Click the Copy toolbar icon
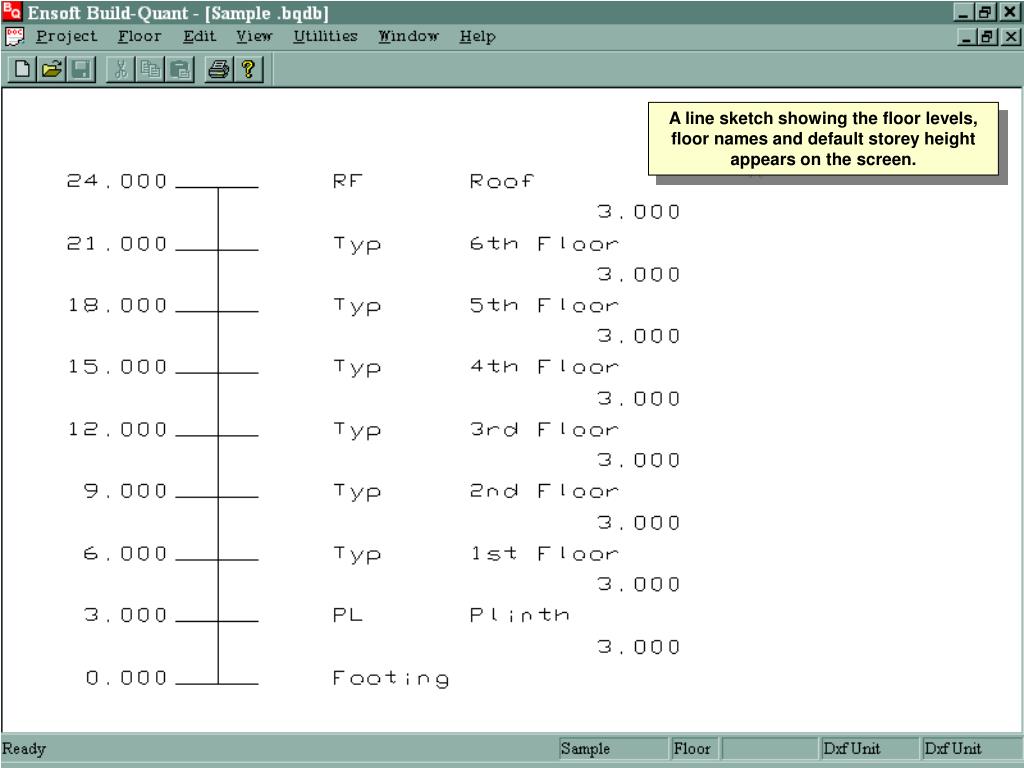The width and height of the screenshot is (1024, 768). click(x=150, y=69)
